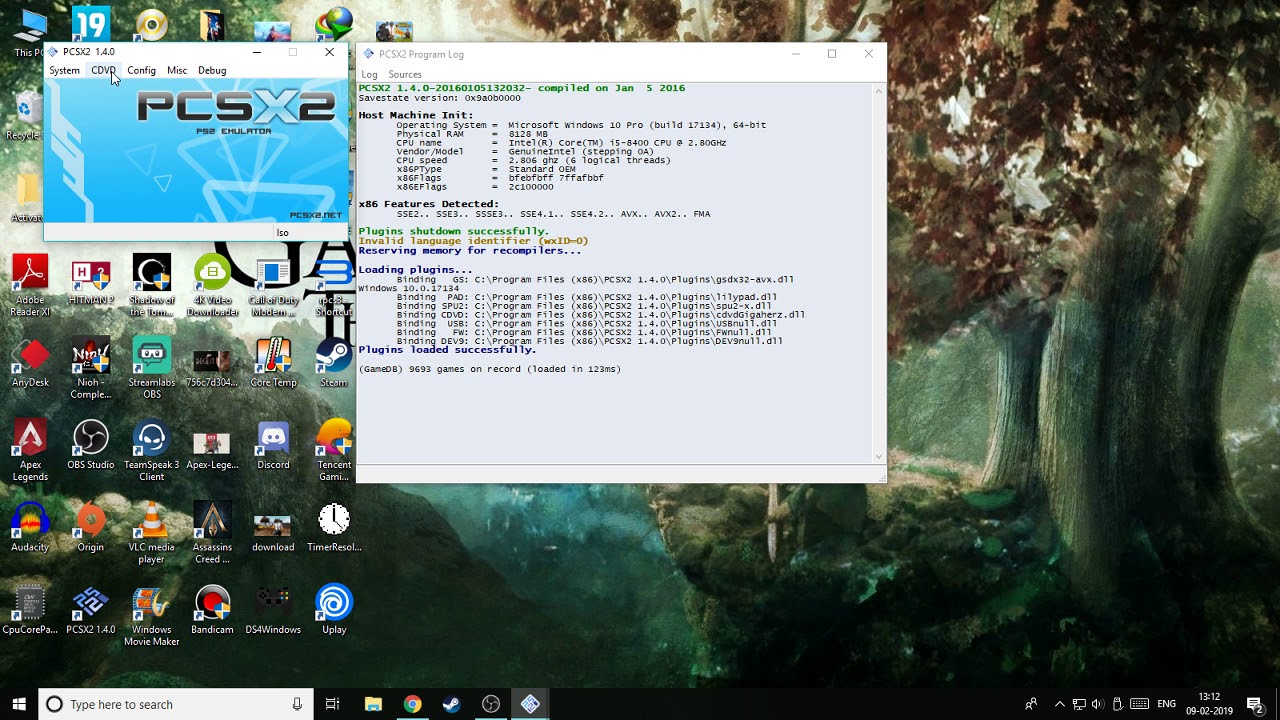
Task: Open DS4Windows desktop shortcut
Action: (273, 610)
